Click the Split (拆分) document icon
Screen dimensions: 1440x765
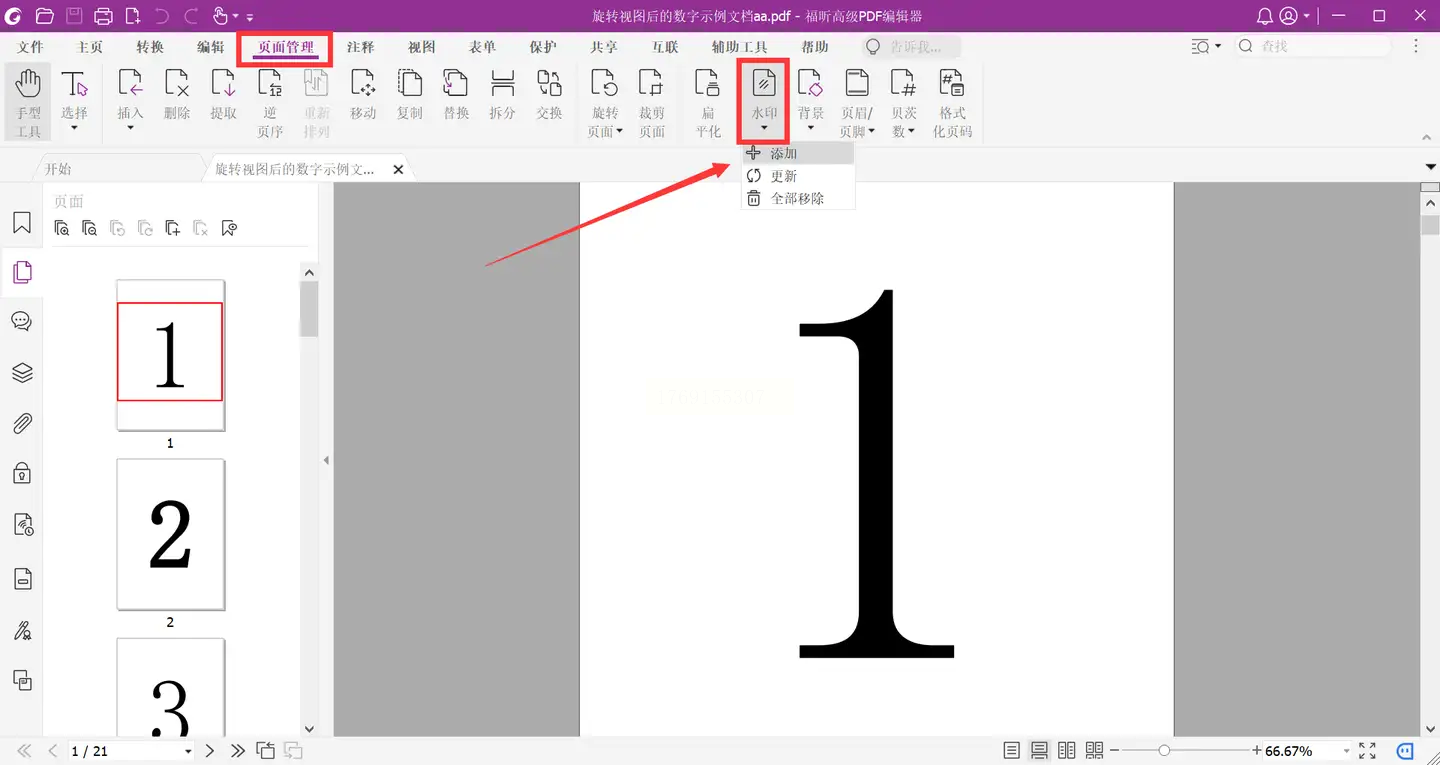502,96
